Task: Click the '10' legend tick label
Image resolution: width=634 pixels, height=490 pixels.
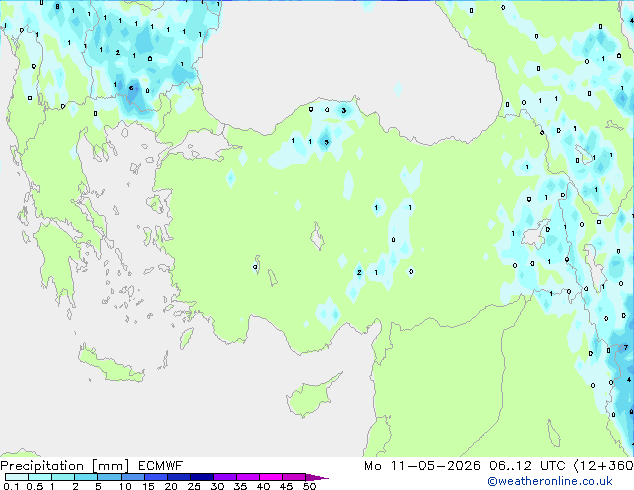Action: pos(125,486)
